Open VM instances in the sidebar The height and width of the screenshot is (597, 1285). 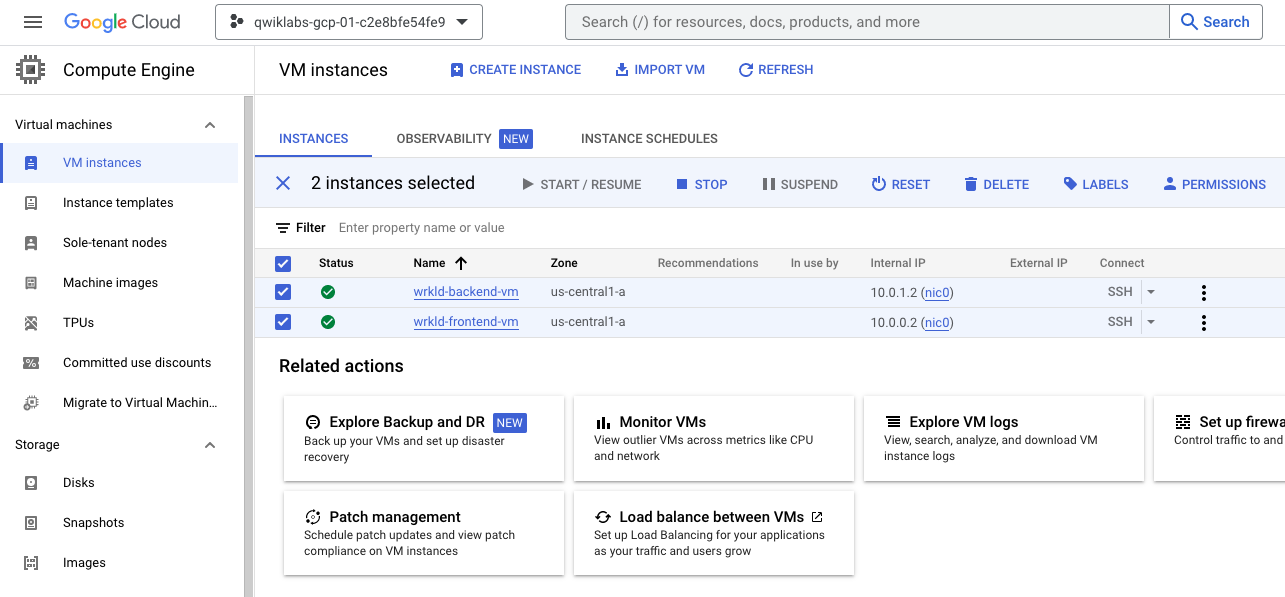[120, 163]
